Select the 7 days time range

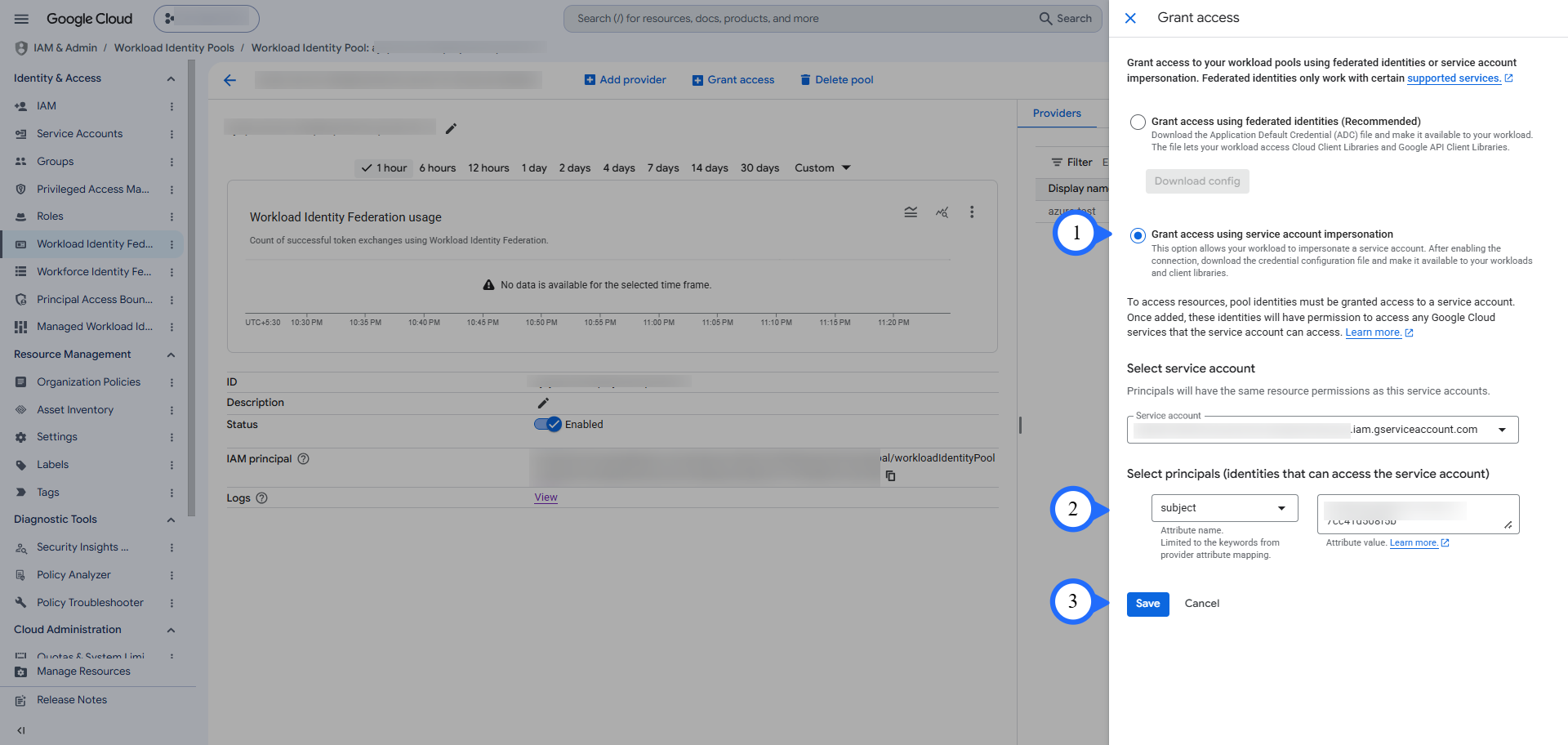coord(663,168)
